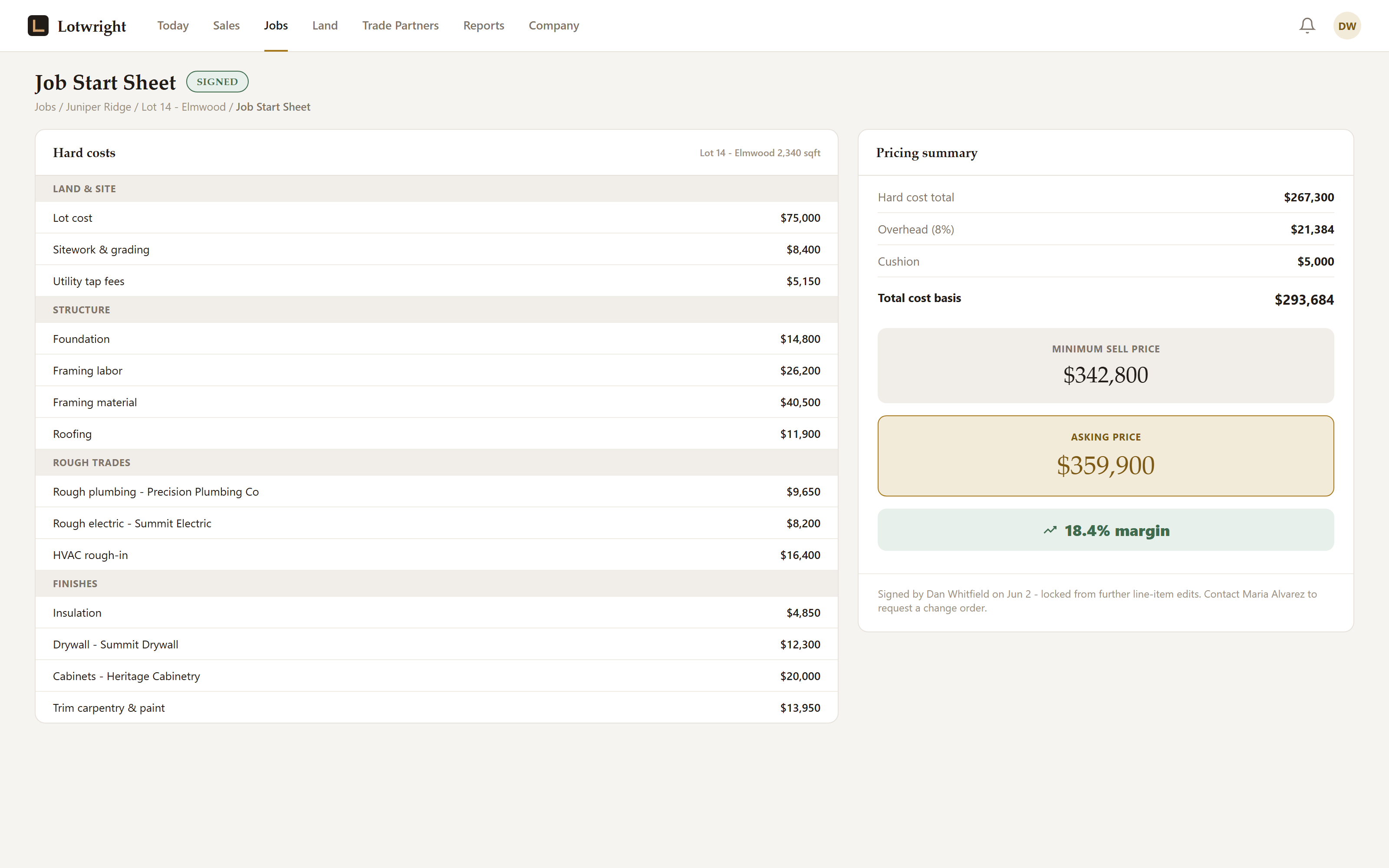Click the $8,400 sitework amount

point(803,249)
